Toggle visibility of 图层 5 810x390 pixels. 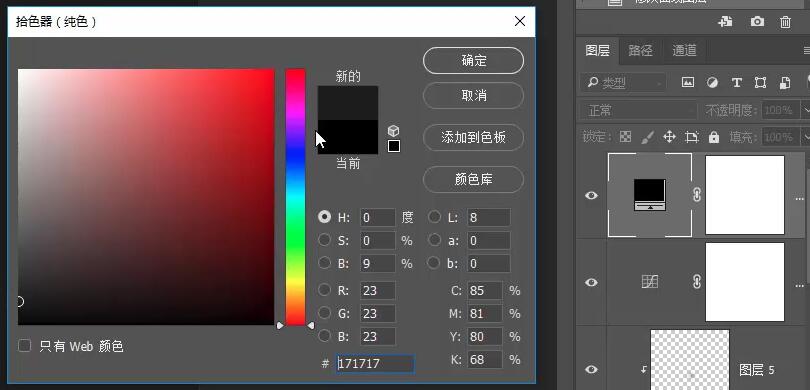(x=591, y=369)
